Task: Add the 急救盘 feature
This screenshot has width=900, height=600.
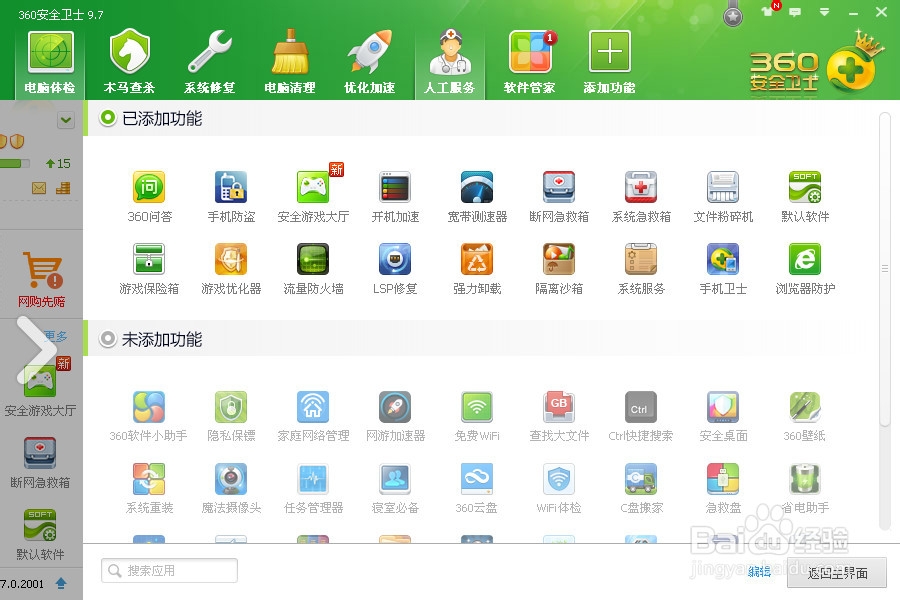Action: coord(723,488)
